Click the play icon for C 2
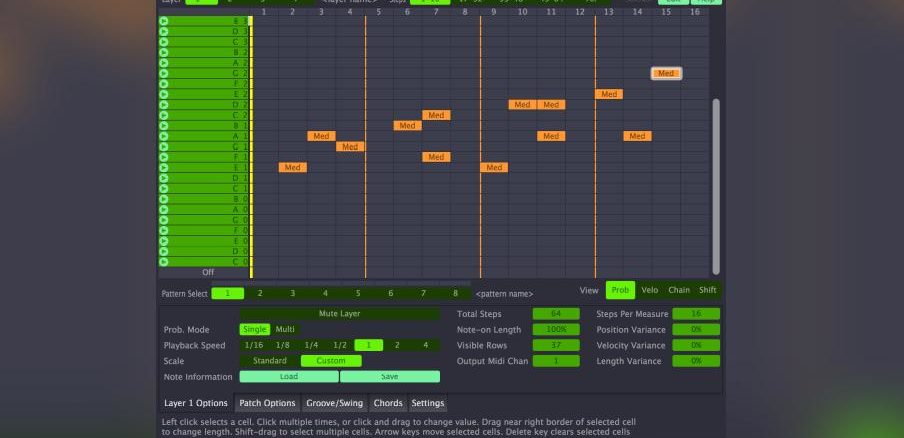The image size is (904, 438). [x=164, y=115]
